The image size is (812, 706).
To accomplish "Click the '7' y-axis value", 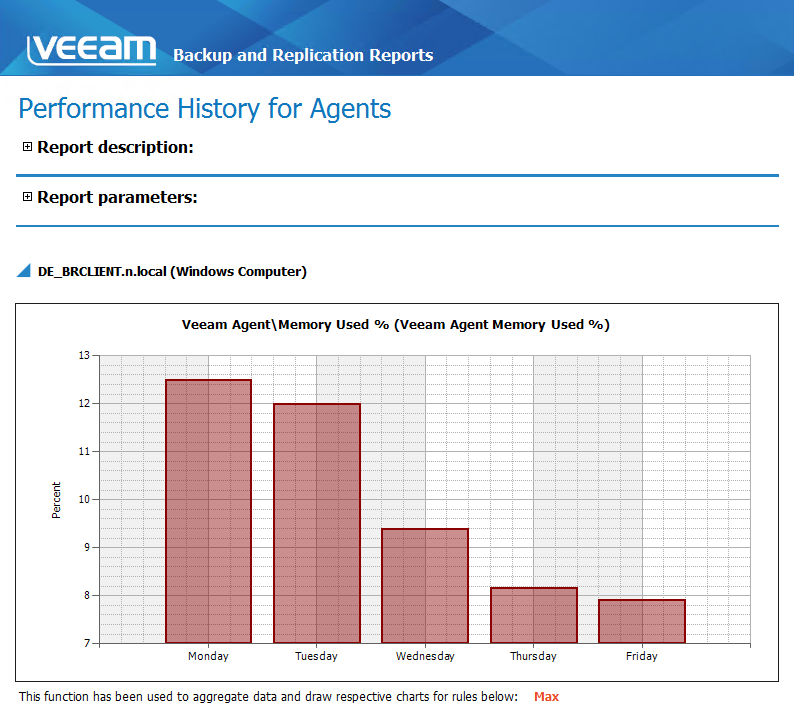I will (87, 643).
